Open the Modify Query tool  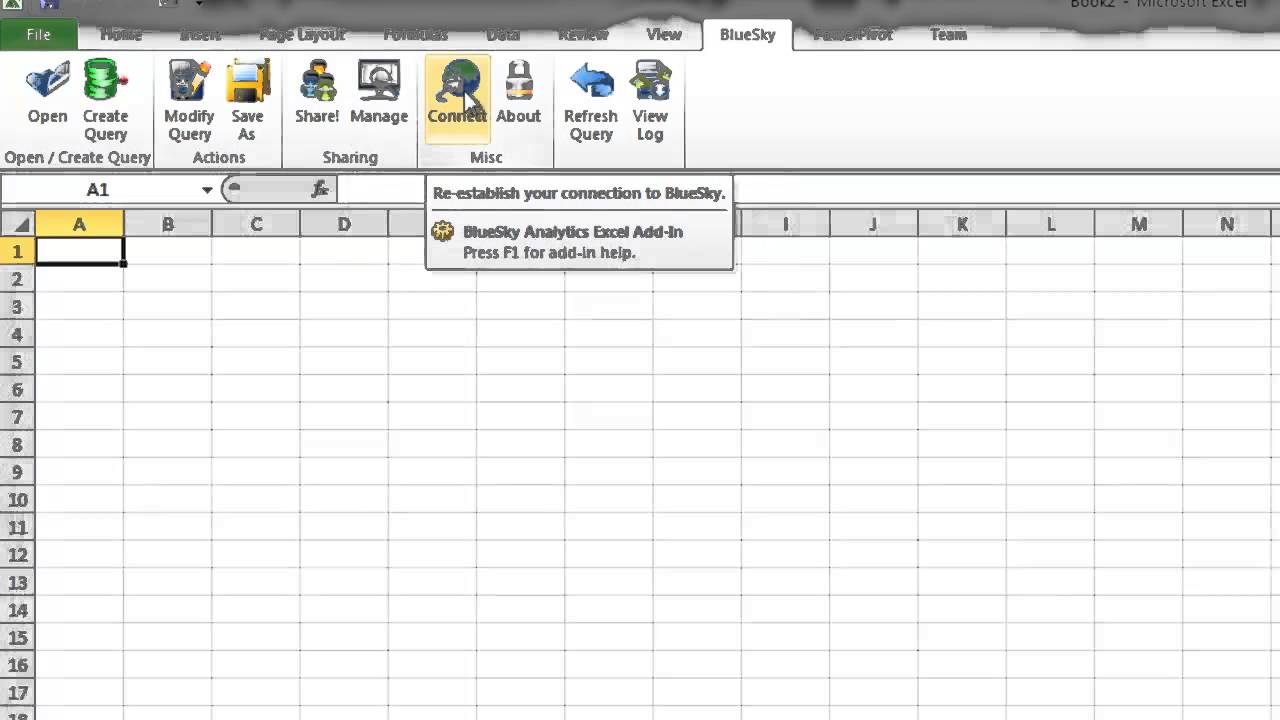tap(189, 81)
